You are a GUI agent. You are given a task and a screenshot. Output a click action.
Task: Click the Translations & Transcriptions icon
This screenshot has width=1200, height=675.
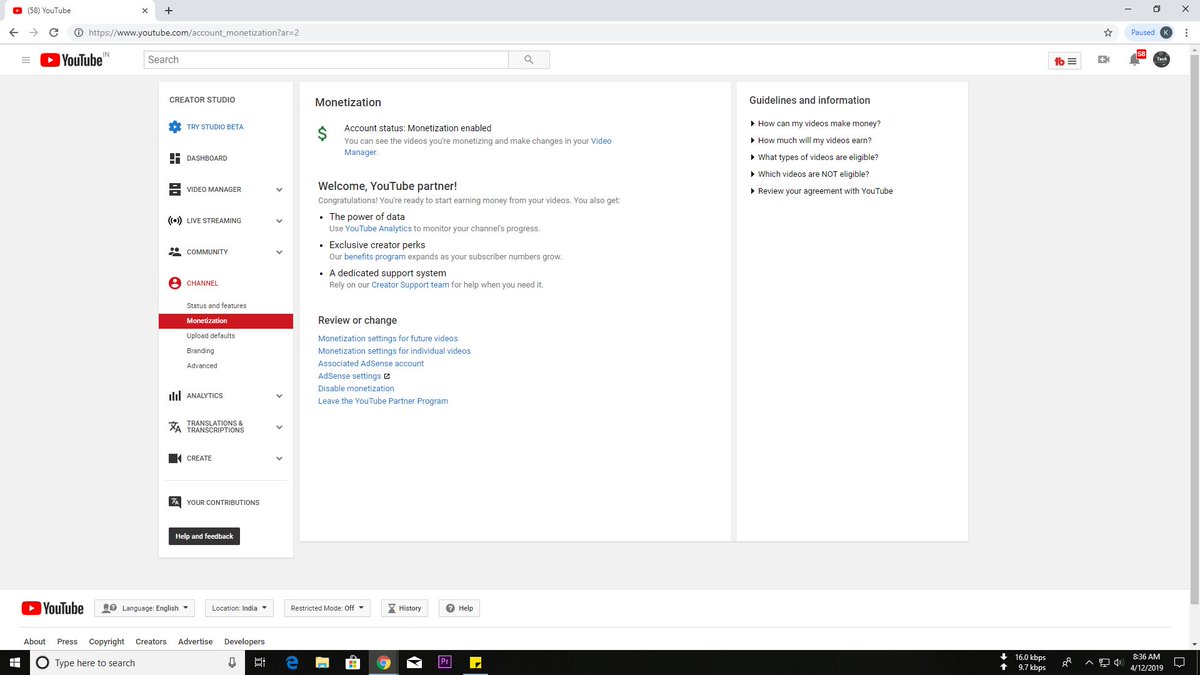tap(175, 427)
